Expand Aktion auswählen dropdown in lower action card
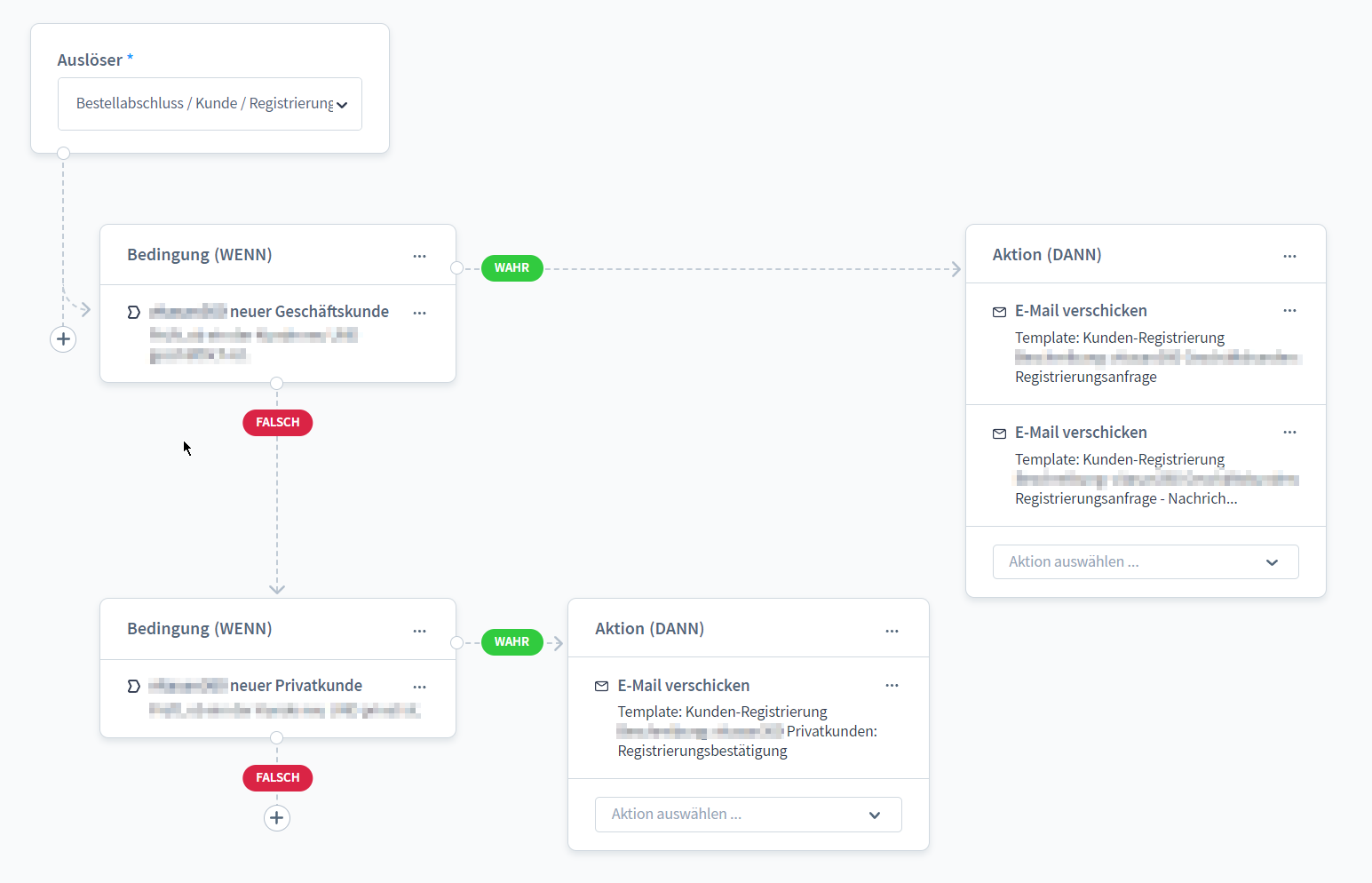 coord(748,815)
